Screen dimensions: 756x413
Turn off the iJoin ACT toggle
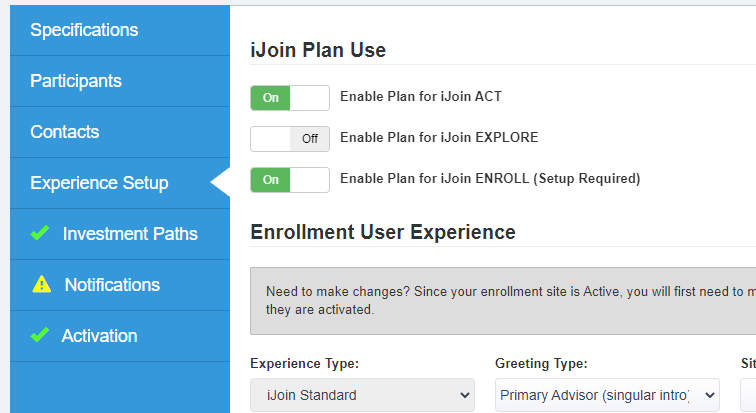[x=290, y=98]
